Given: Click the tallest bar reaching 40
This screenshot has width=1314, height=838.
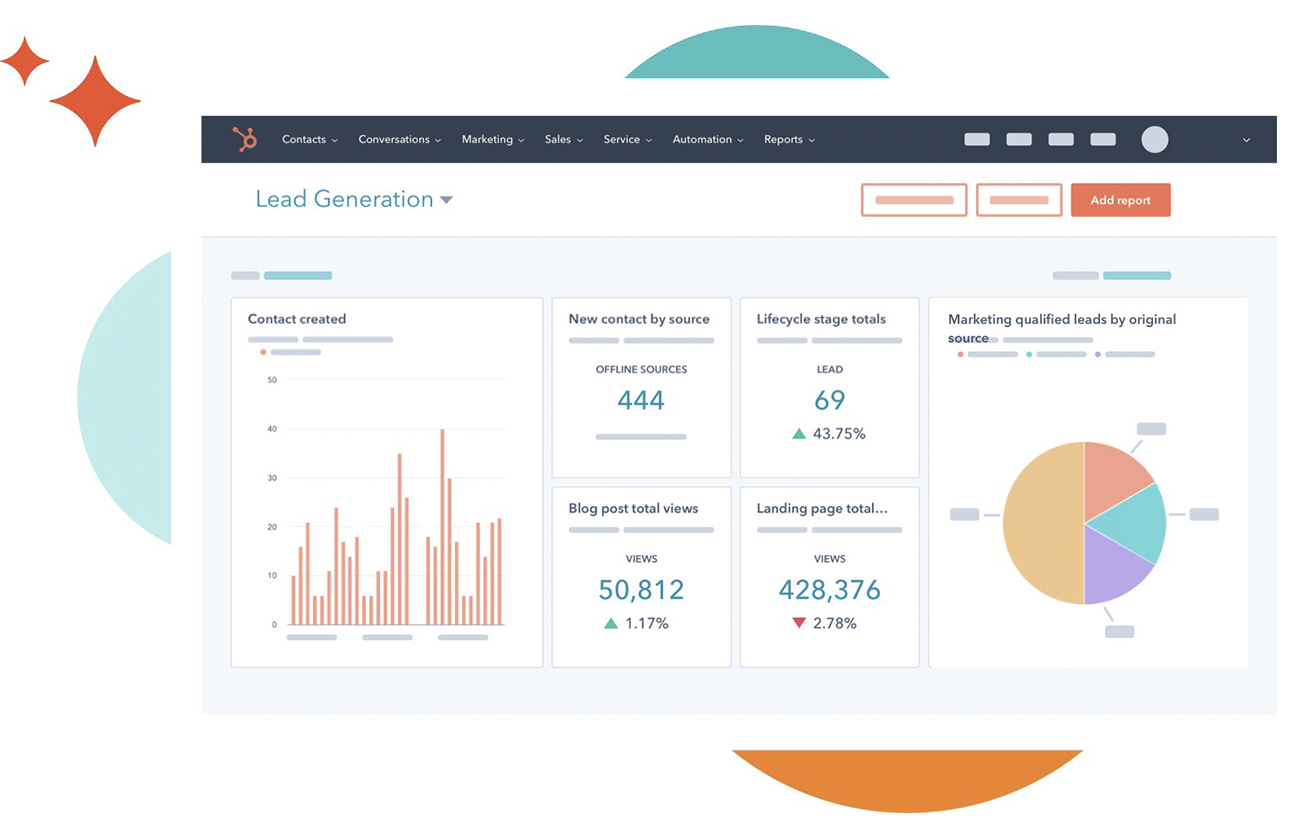Looking at the screenshot, I should 442,526.
